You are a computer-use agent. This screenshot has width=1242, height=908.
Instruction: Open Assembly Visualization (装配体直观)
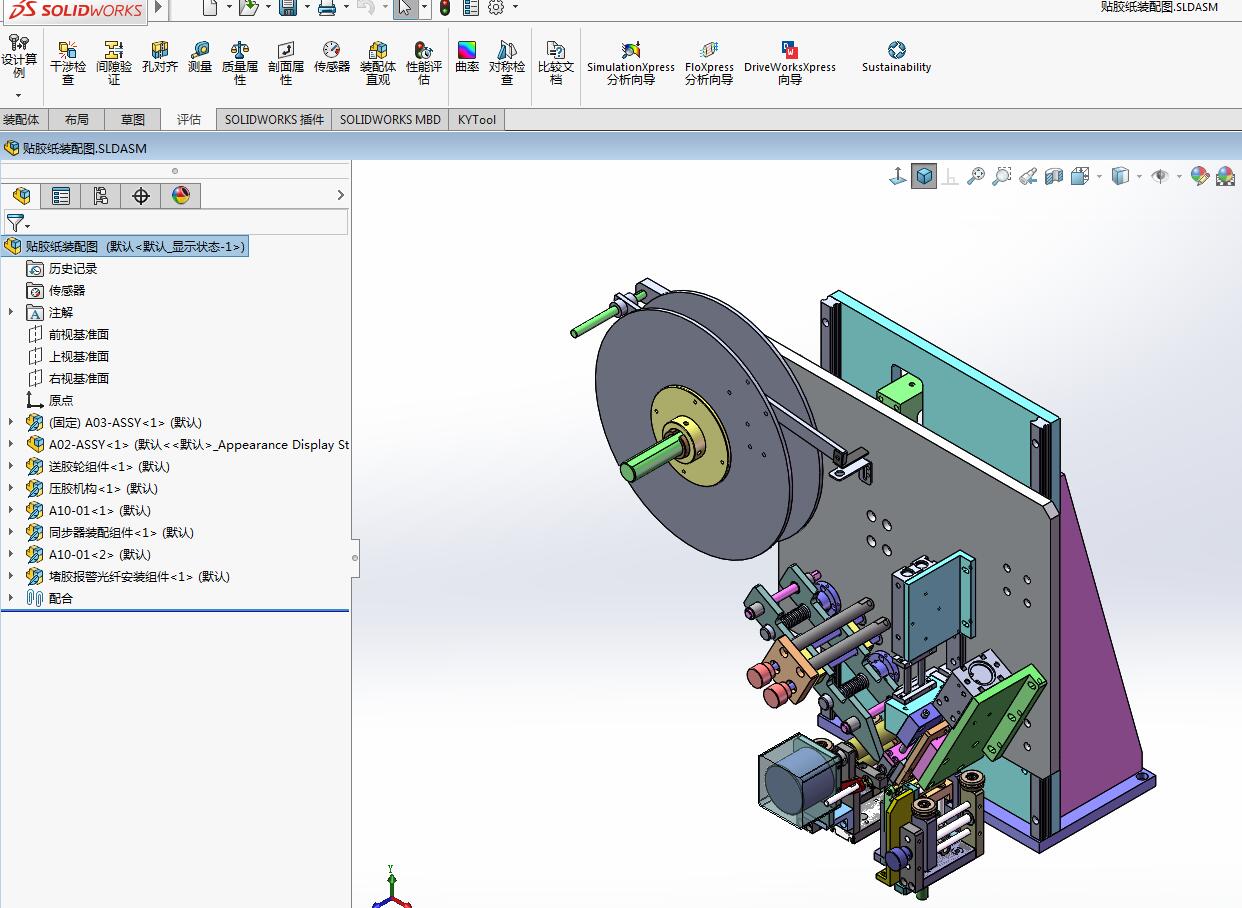pyautogui.click(x=378, y=62)
